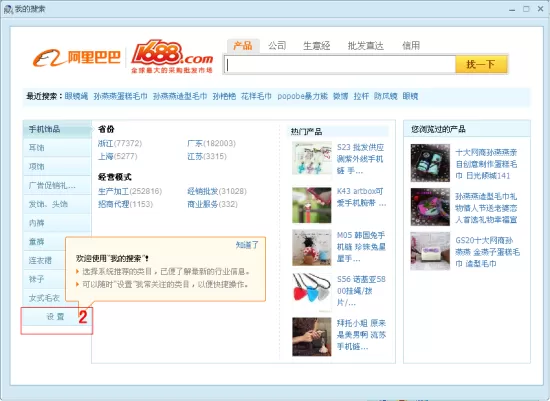Open the GS20十大网商 product link
The height and width of the screenshot is (401, 550).
pos(488,252)
